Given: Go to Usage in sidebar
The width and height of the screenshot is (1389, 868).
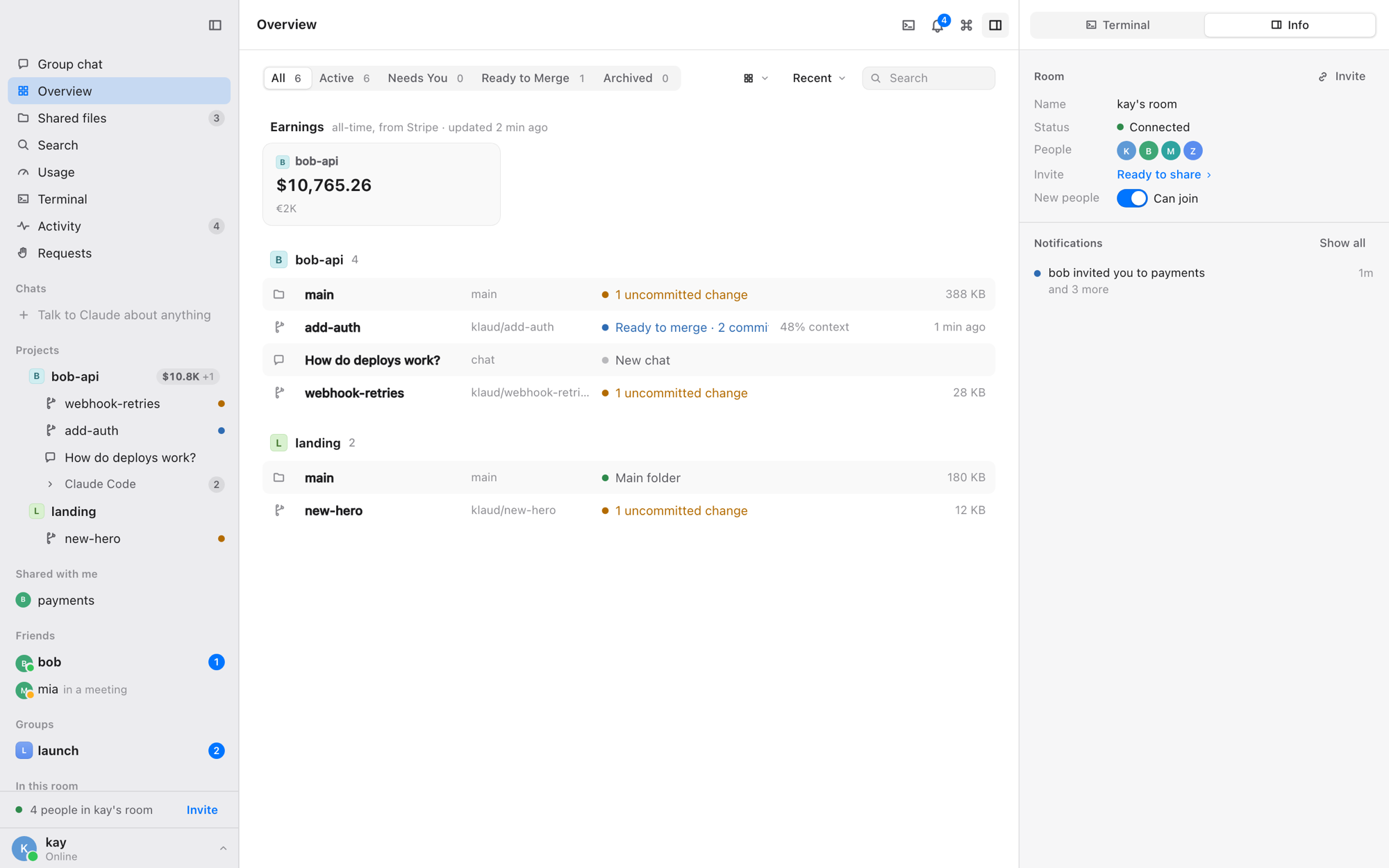Looking at the screenshot, I should (119, 172).
